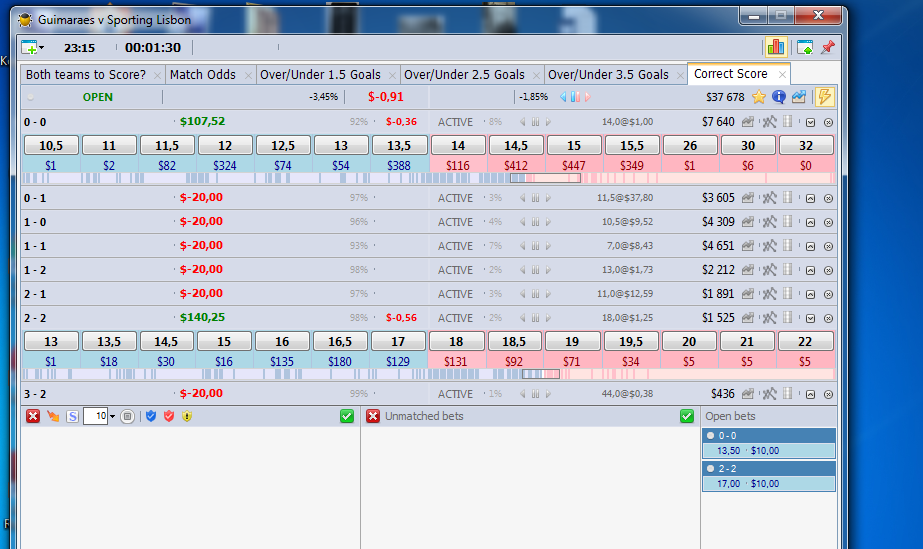Click lay odds button 14,5 for 0 - 0
923x549 pixels.
516,145
